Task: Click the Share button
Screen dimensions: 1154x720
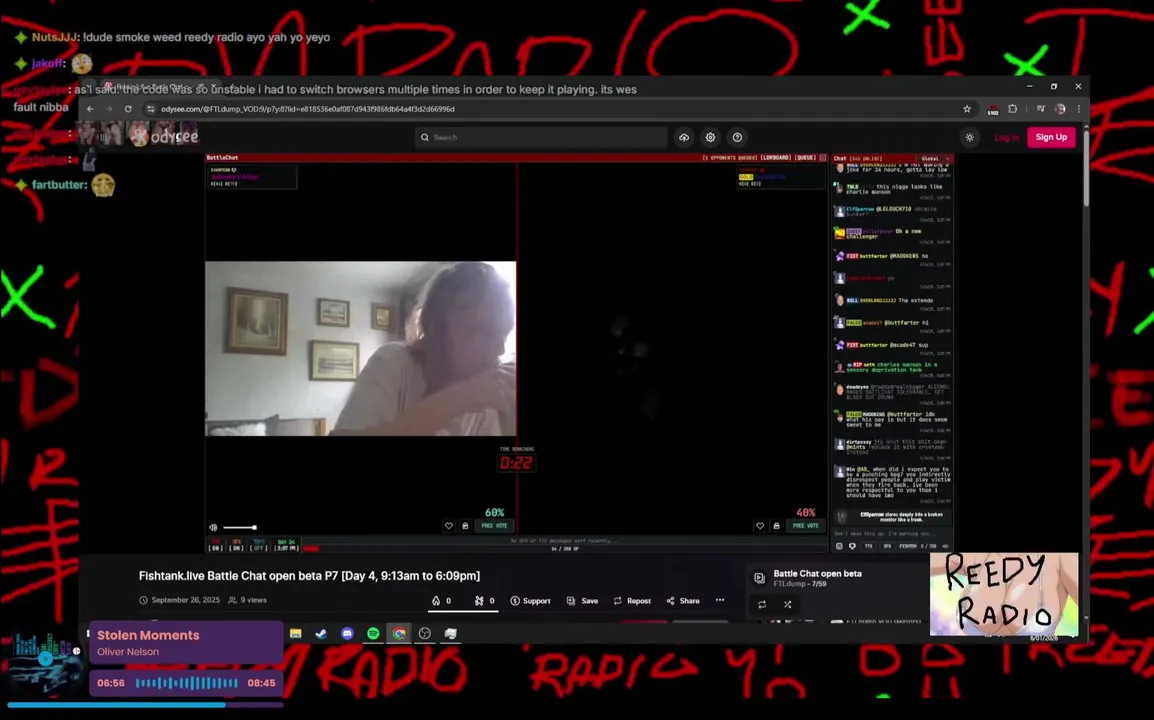Action: pyautogui.click(x=683, y=601)
